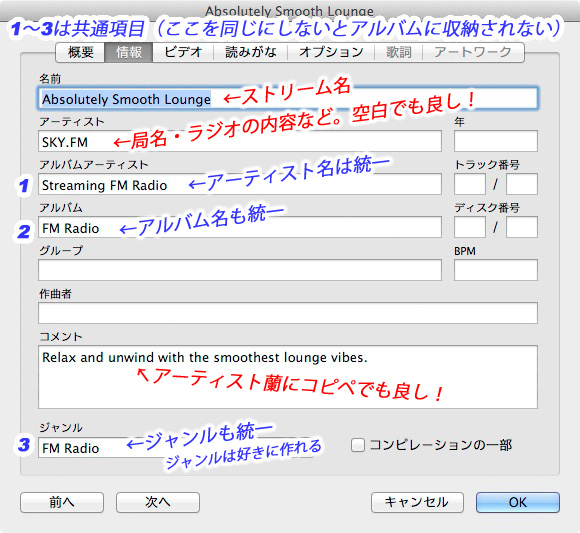
Task: Click the 年 input field
Action: pyautogui.click(x=496, y=141)
